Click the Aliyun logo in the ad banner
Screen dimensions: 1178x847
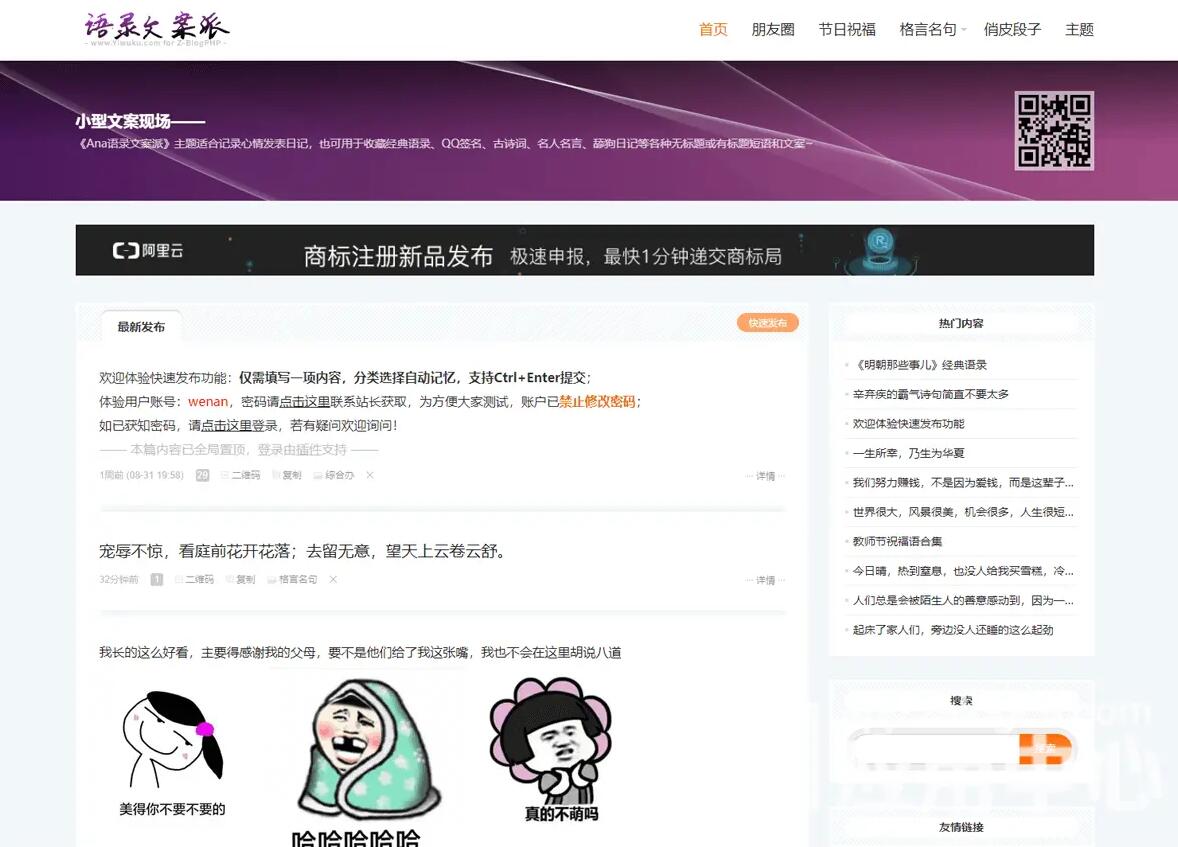[x=147, y=249]
